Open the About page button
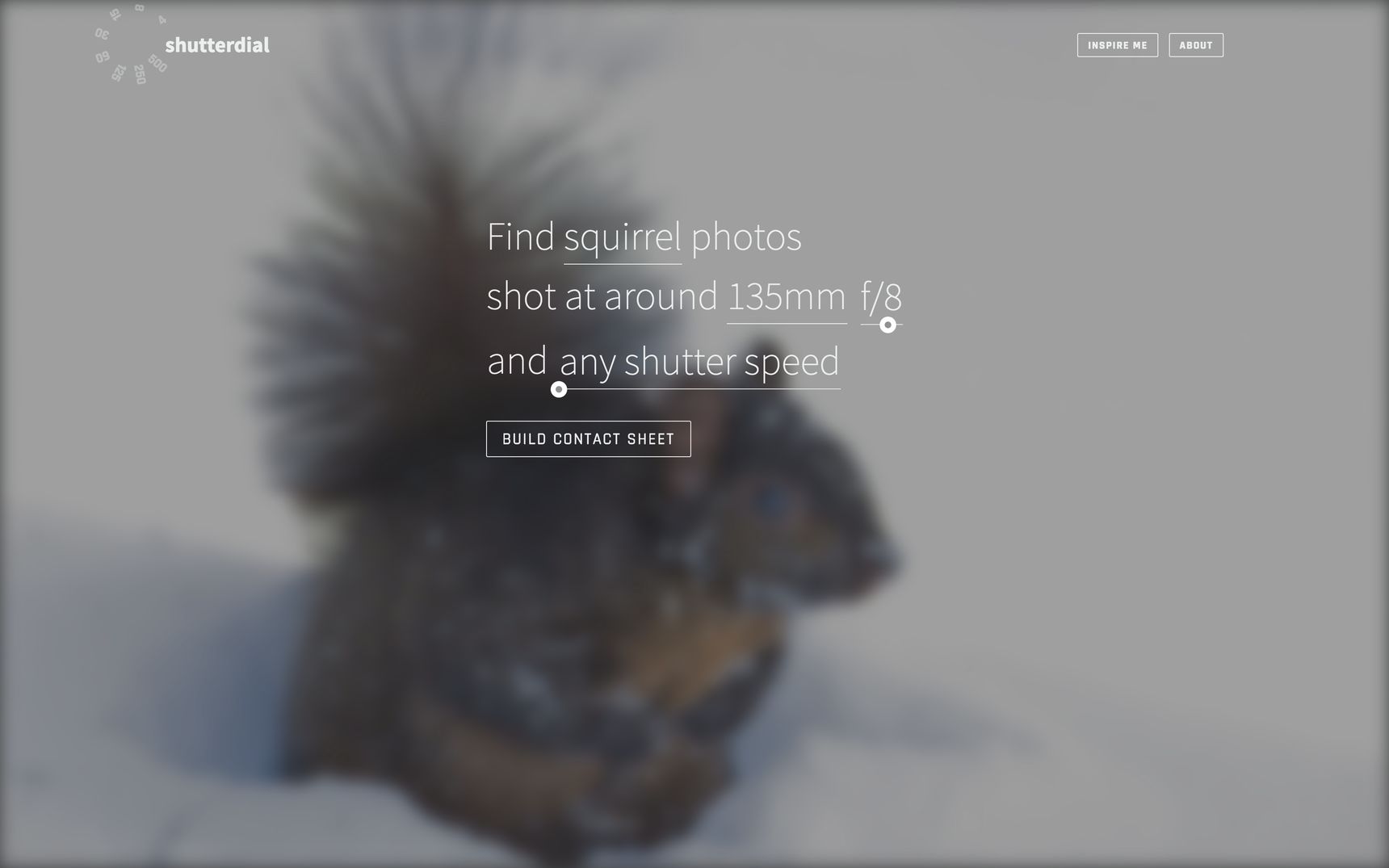 1196,45
